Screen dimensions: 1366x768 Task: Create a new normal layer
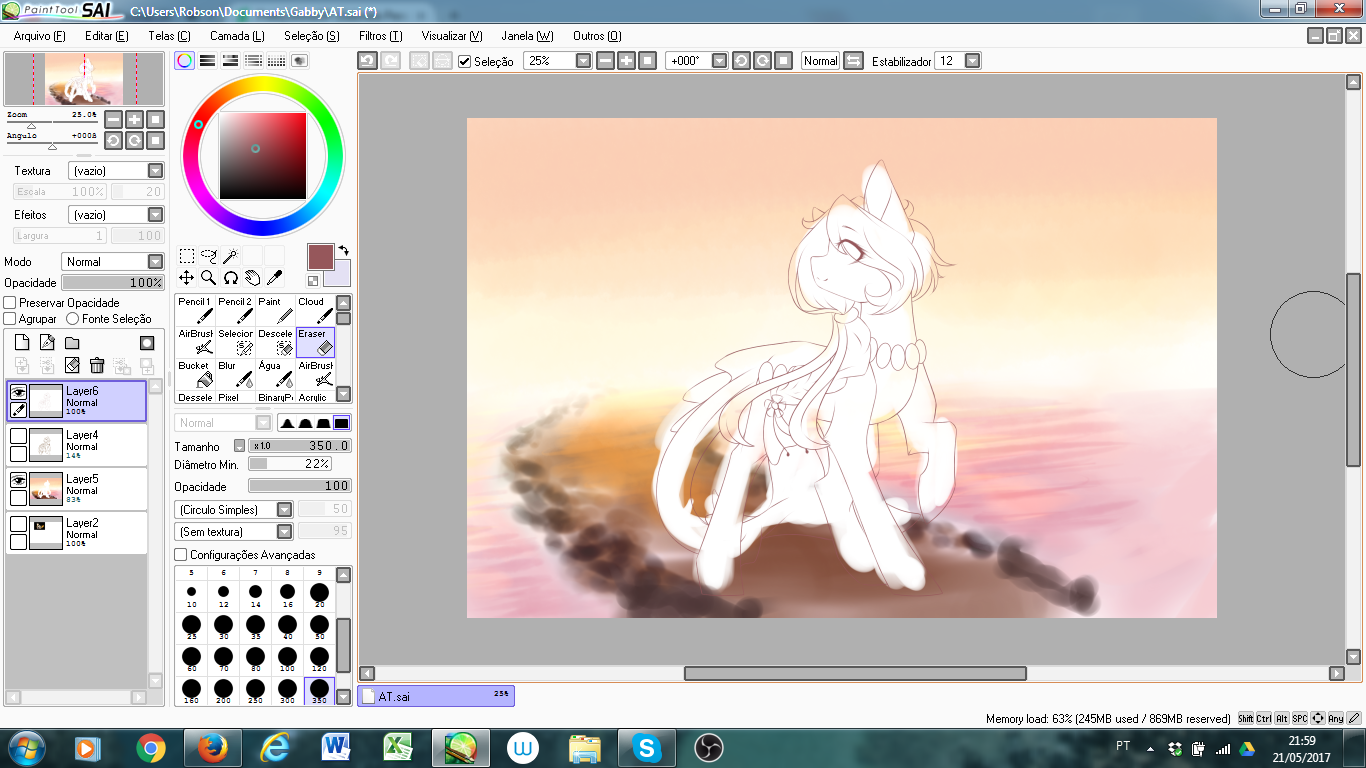point(22,342)
